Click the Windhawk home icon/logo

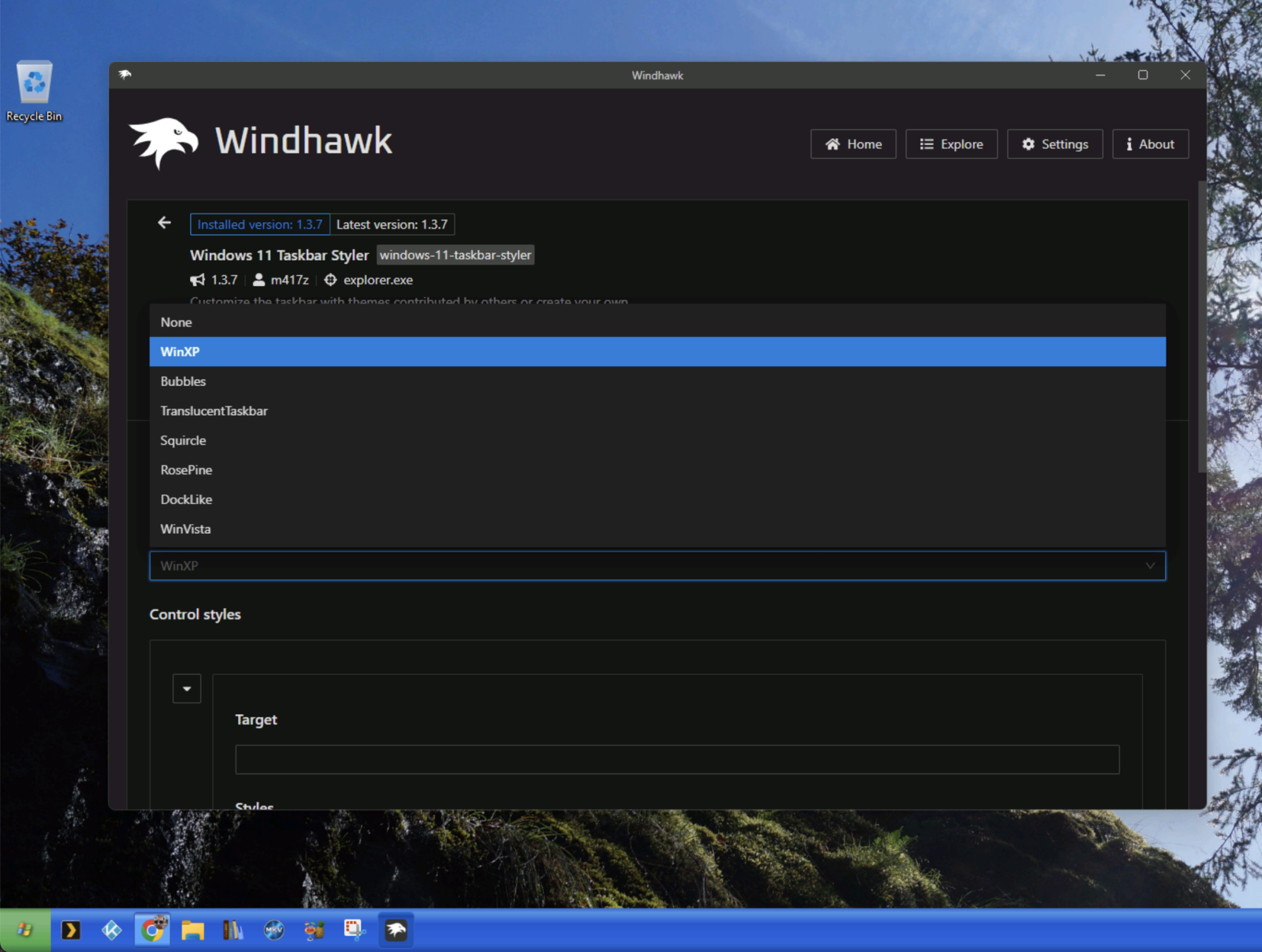point(163,141)
